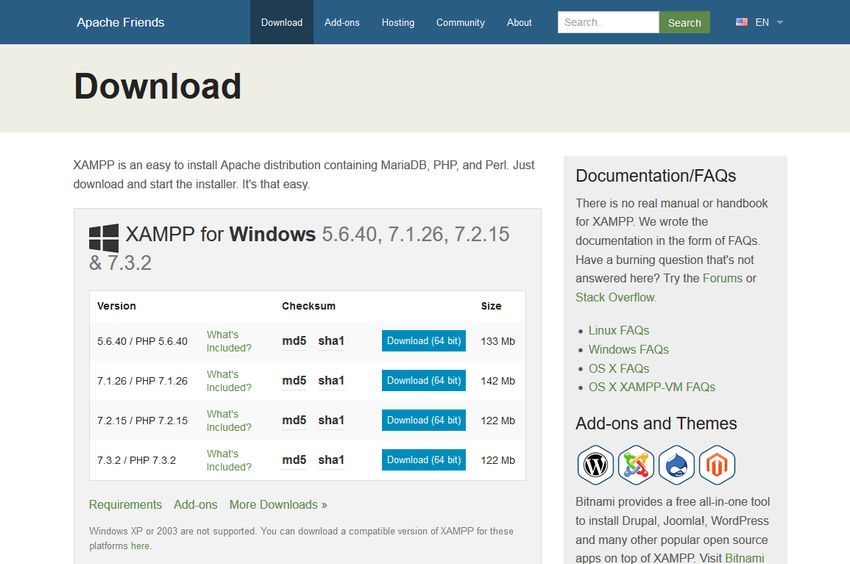Screen dimensions: 850x564
Task: Open the Bitnami link
Action: [x=745, y=558]
